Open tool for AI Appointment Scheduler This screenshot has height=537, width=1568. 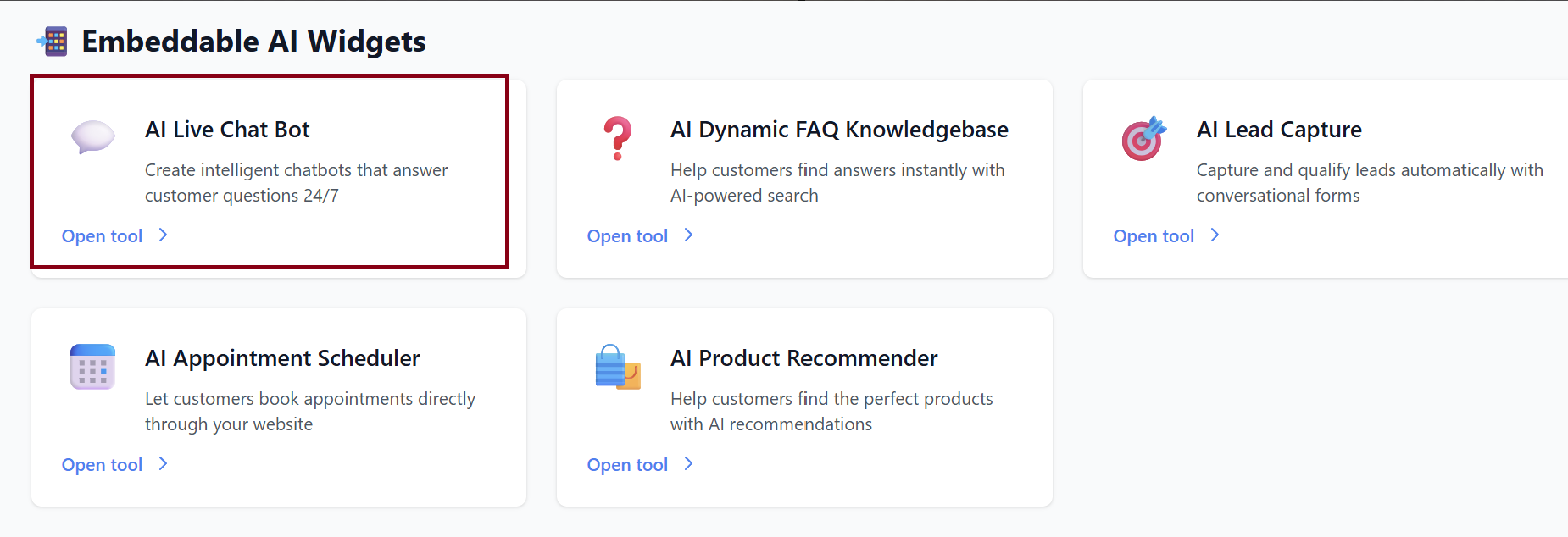[102, 465]
